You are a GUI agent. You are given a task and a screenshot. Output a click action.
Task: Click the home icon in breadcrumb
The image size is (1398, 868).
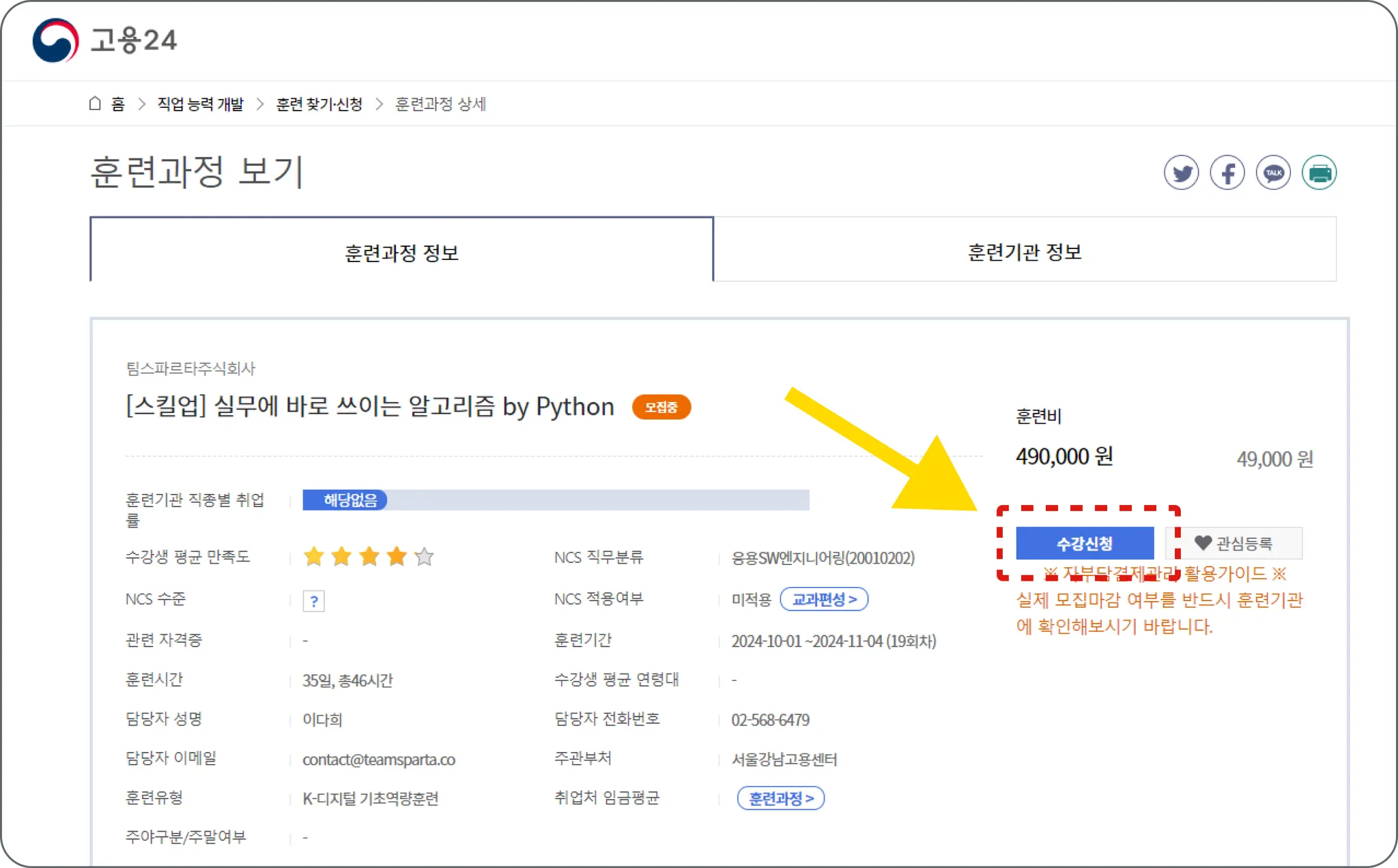95,104
